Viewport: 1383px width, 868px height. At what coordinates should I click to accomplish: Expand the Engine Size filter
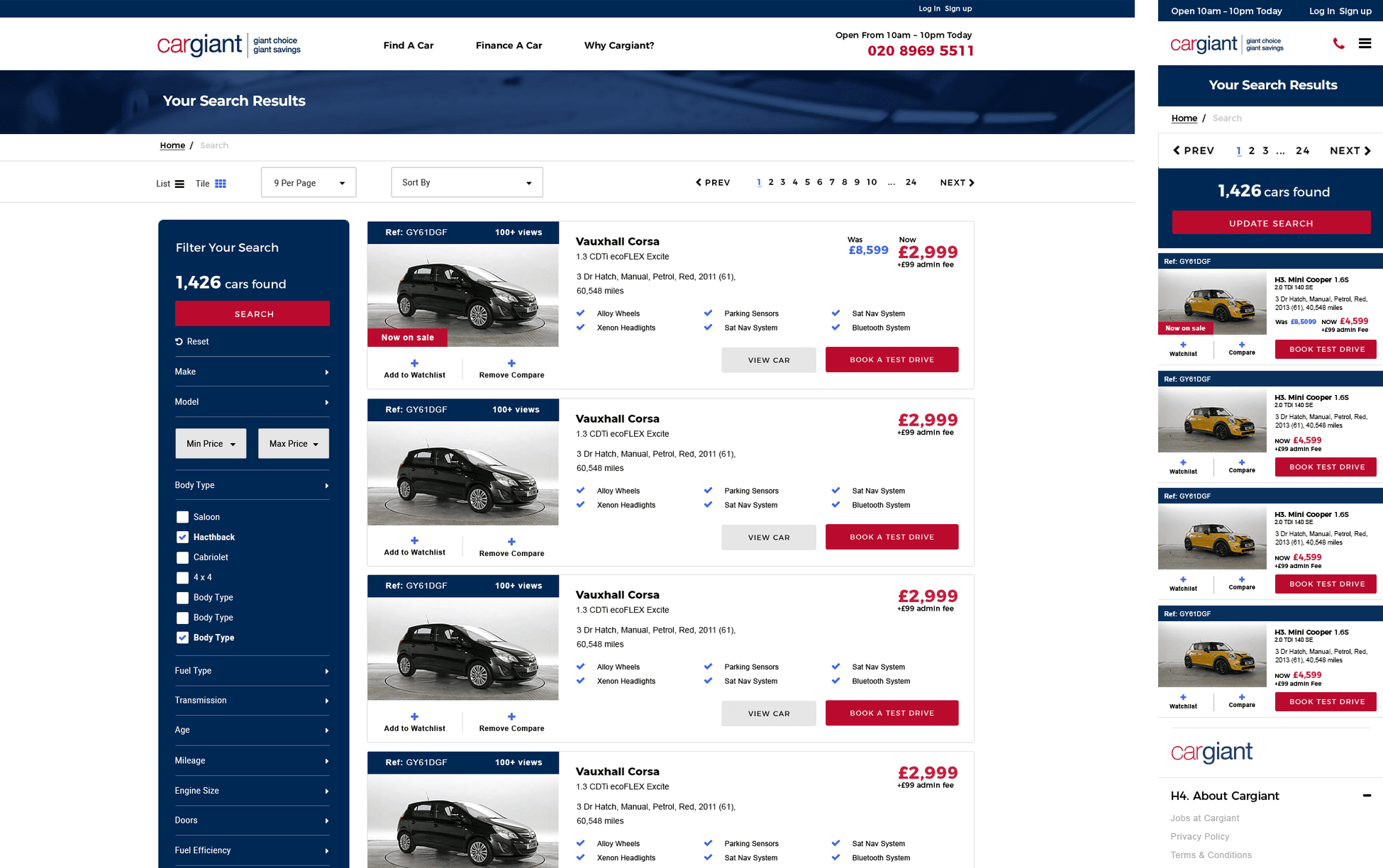(252, 791)
